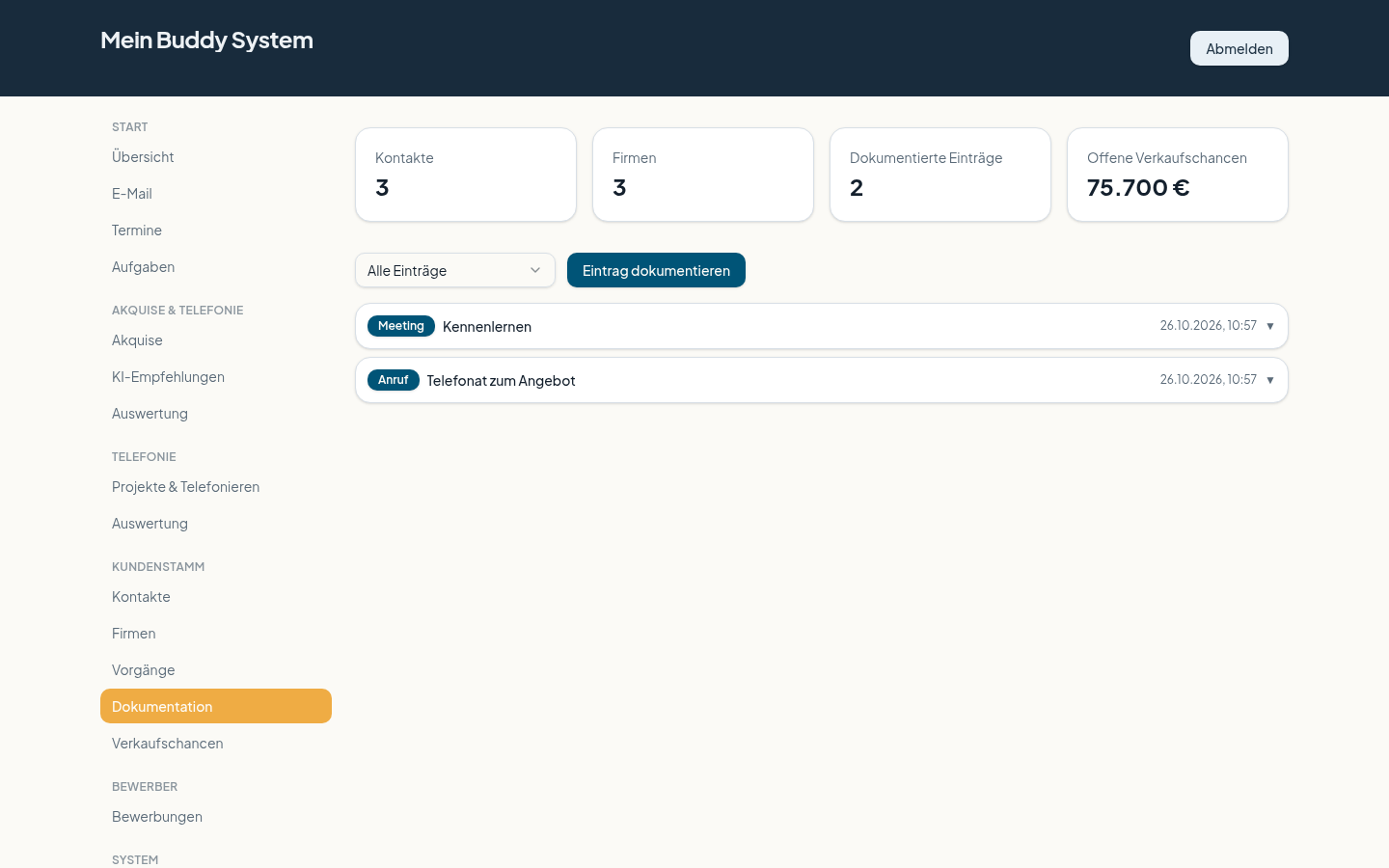This screenshot has height=868, width=1389.
Task: Select Aufgaben menu item
Action: [x=216, y=266]
